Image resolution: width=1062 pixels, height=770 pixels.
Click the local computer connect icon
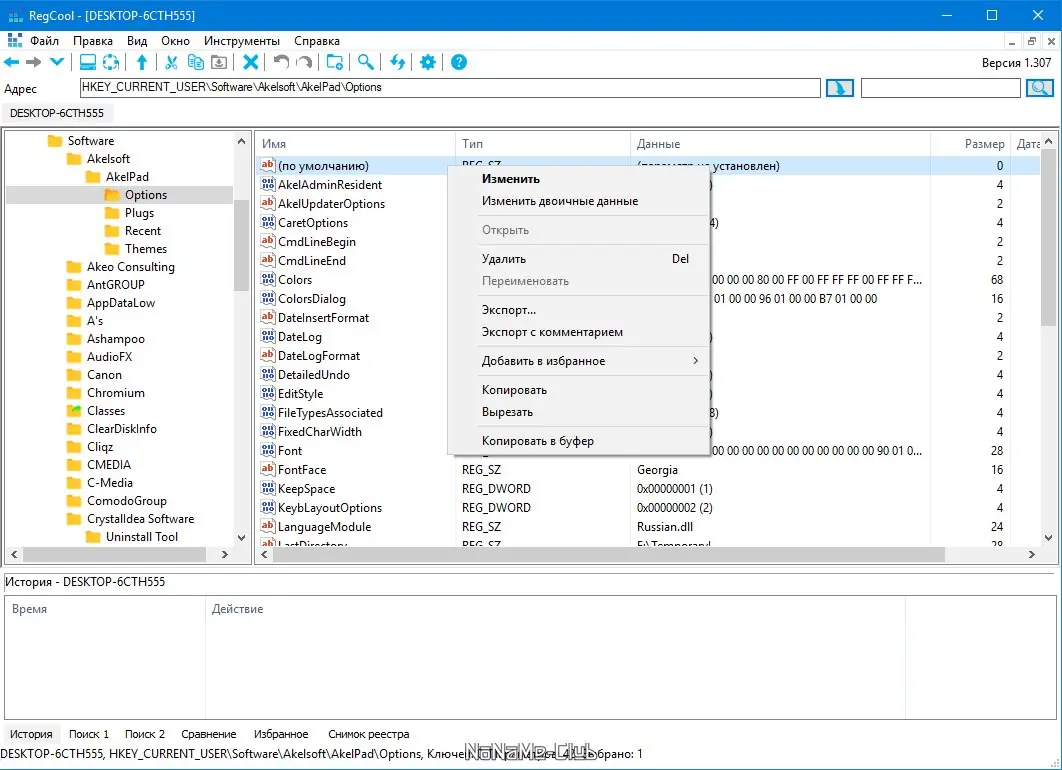(x=88, y=63)
